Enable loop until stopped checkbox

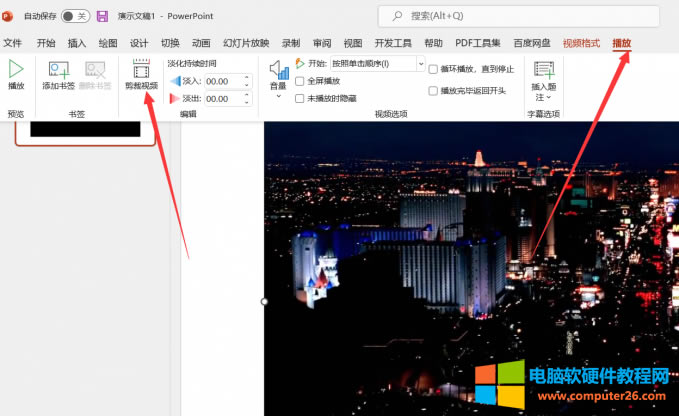click(433, 69)
